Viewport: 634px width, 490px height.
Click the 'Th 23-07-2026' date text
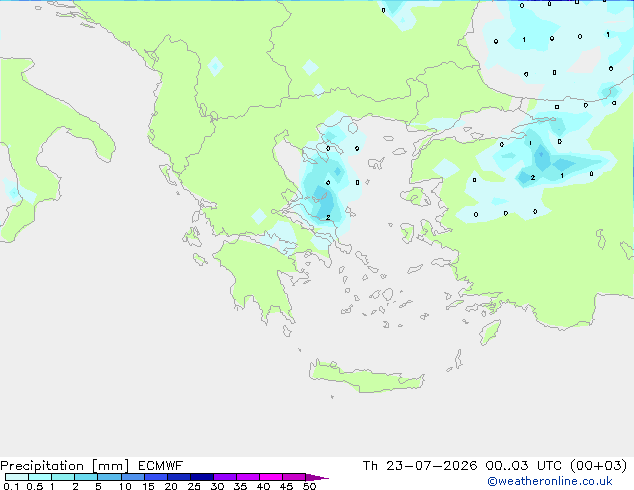[420, 466]
